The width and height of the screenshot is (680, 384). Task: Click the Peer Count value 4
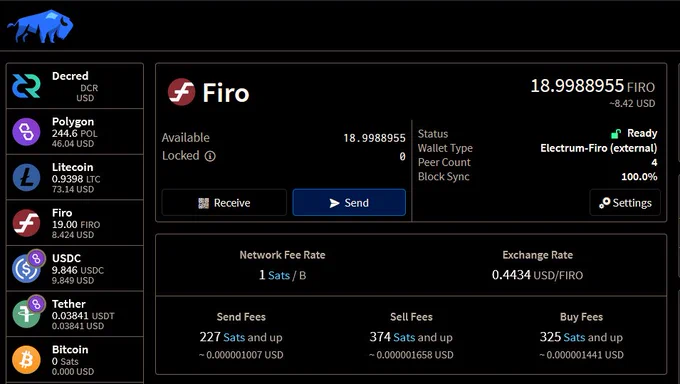[x=654, y=162]
